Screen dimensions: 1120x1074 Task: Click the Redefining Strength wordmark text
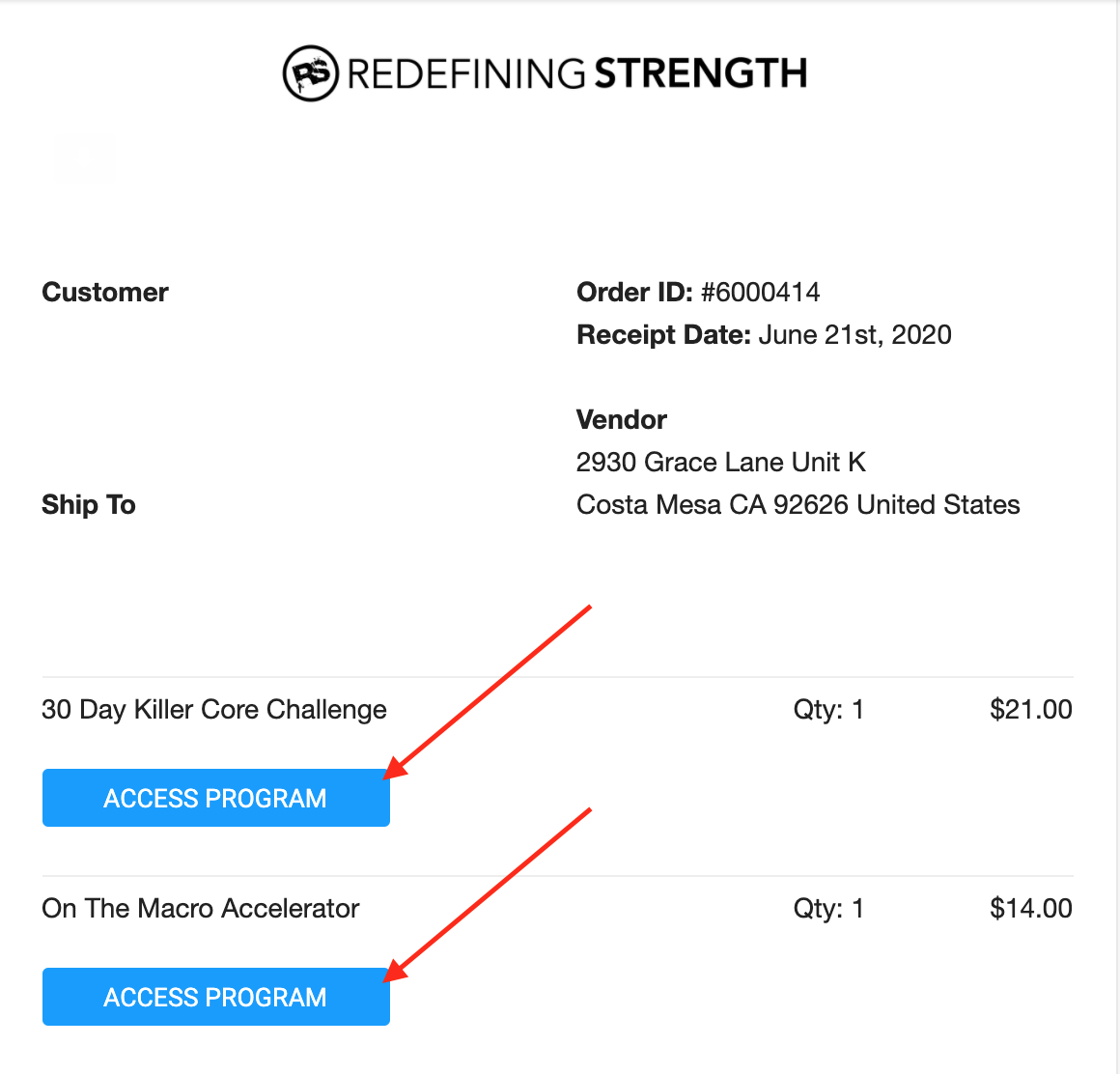point(576,73)
